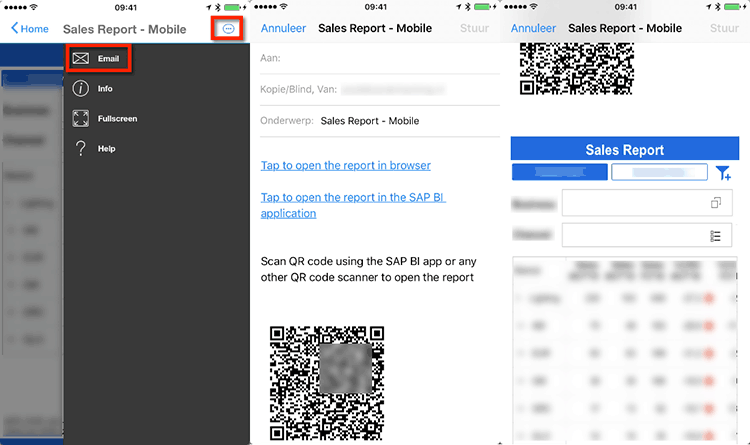Click the copy icon in first filter box
This screenshot has height=445, width=750.
click(716, 203)
